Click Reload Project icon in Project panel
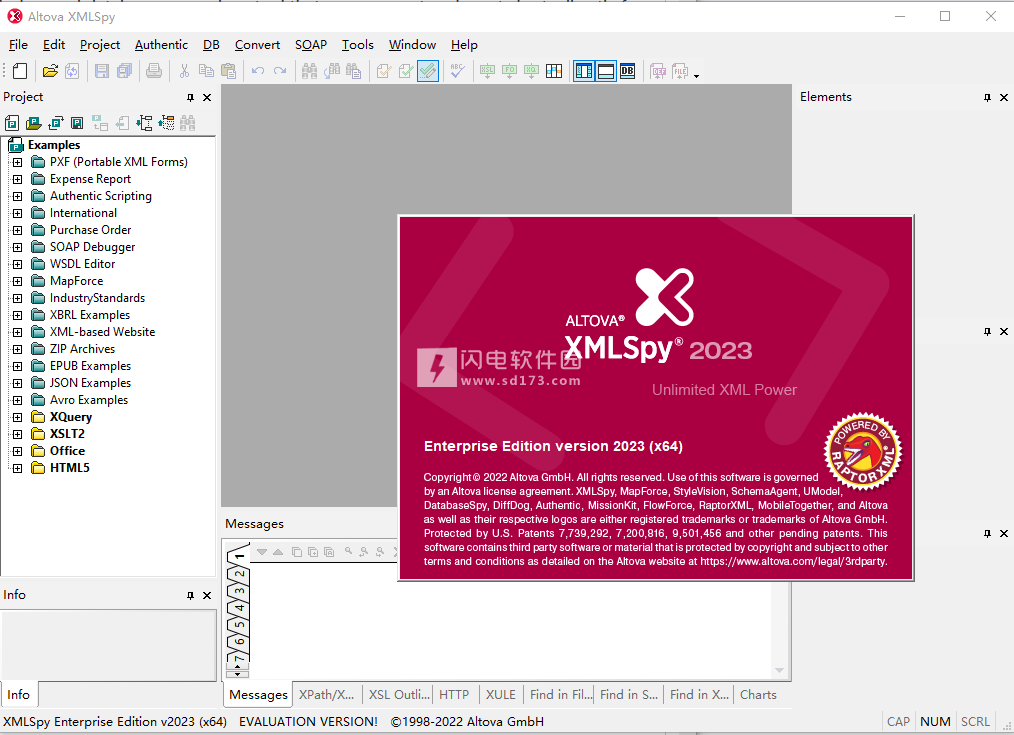This screenshot has height=735, width=1014. point(56,123)
